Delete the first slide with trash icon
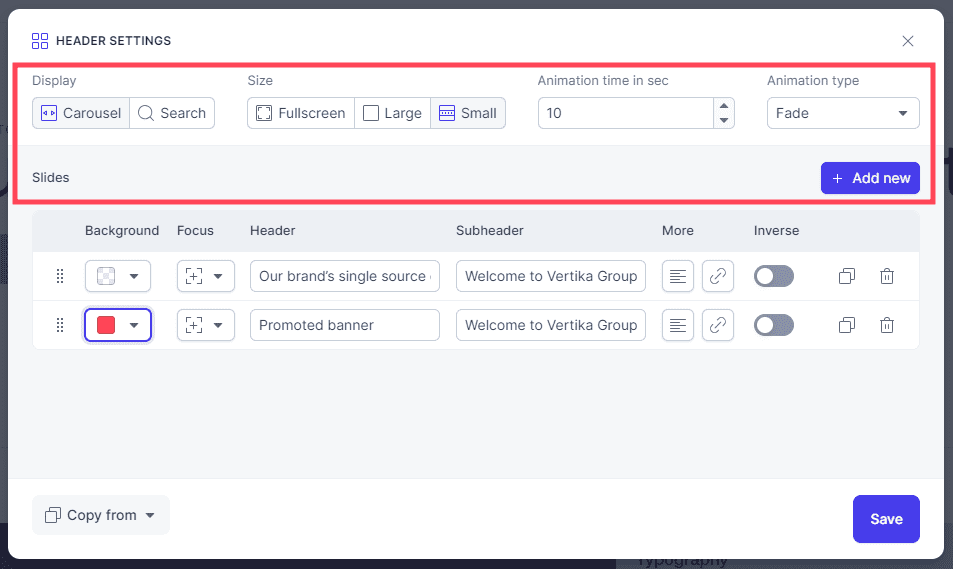This screenshot has width=953, height=569. [x=887, y=276]
